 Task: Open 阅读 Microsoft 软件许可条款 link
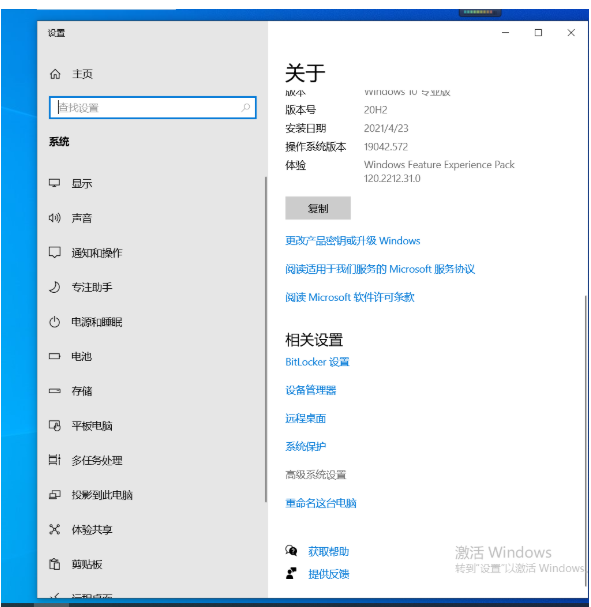click(x=350, y=297)
